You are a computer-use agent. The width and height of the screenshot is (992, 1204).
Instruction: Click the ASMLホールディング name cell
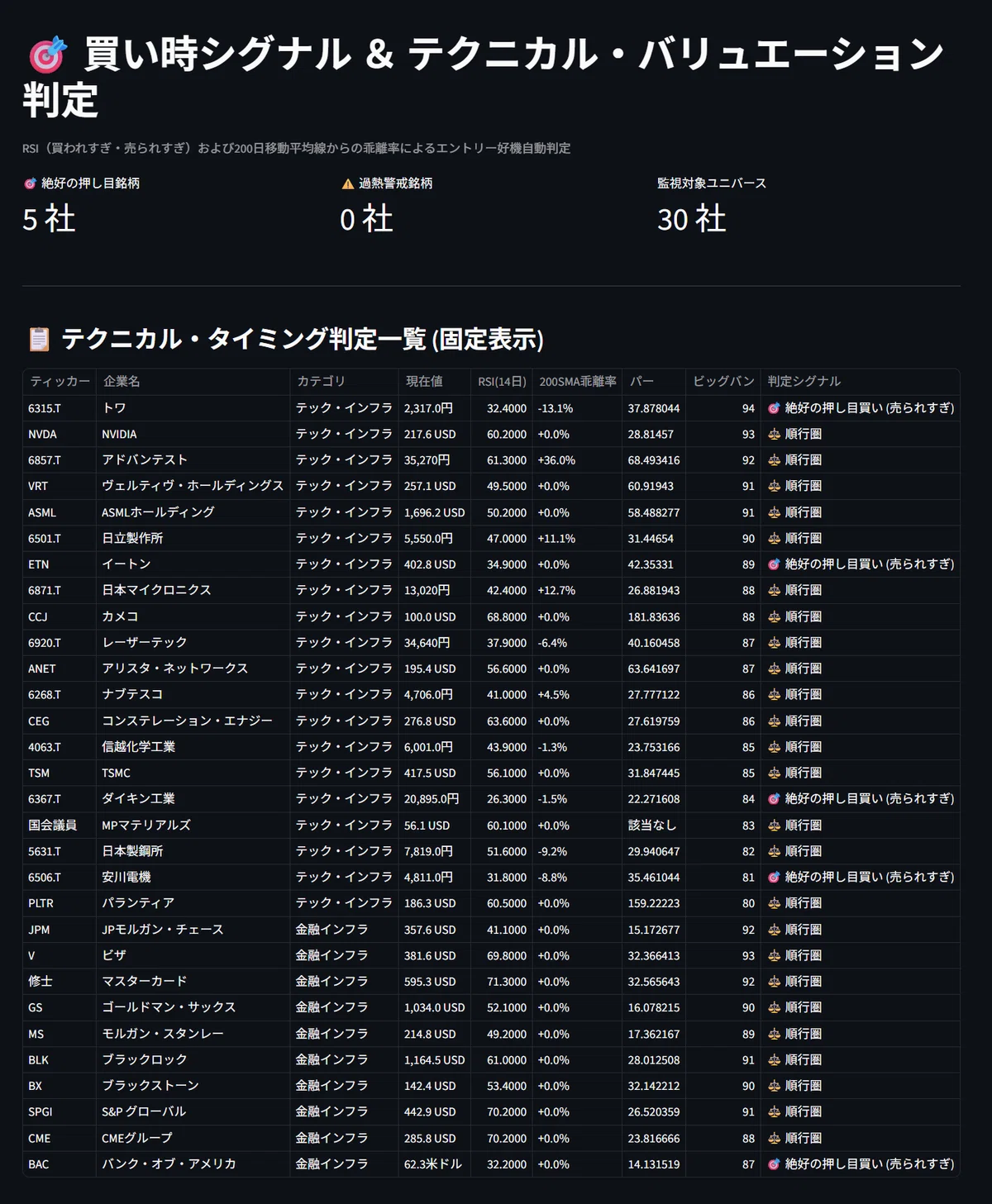pos(193,512)
